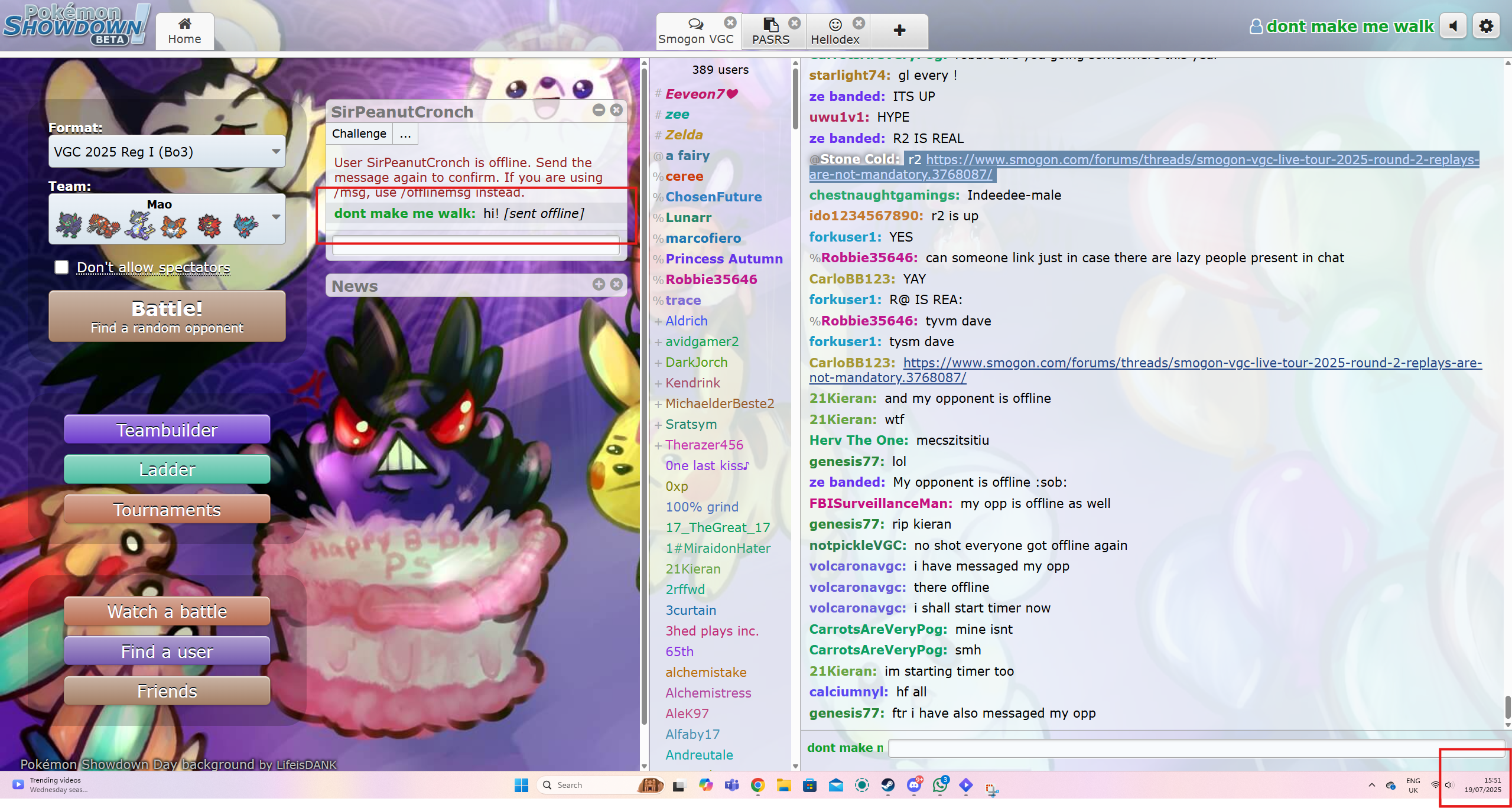Click username dont make me walk in header
Image resolution: width=1512 pixels, height=808 pixels.
point(1342,26)
